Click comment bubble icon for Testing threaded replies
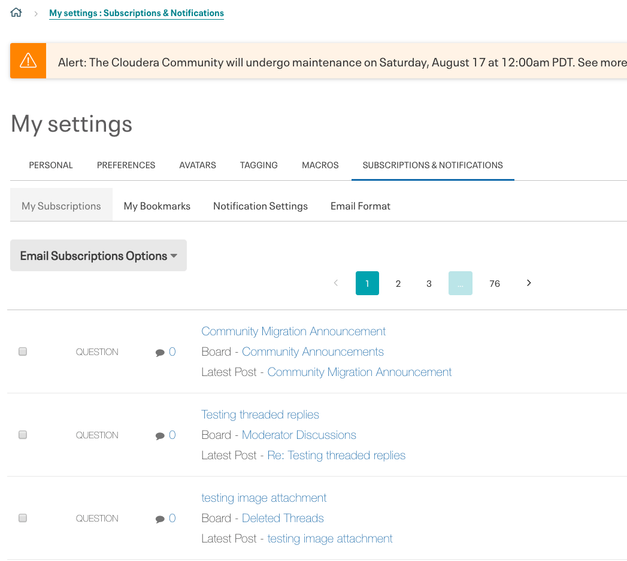The width and height of the screenshot is (627, 561). coord(160,435)
